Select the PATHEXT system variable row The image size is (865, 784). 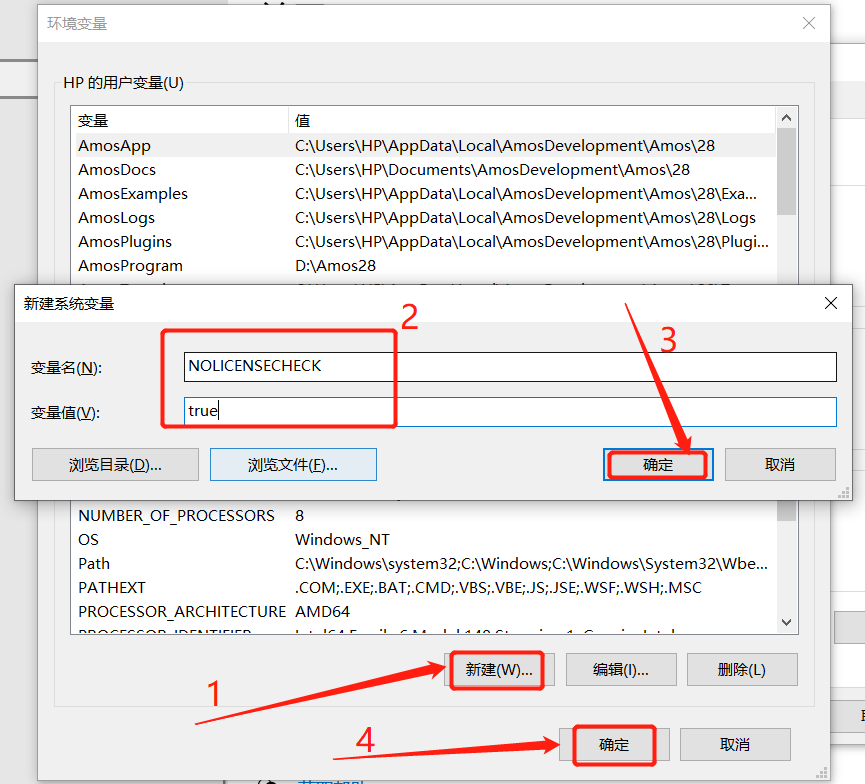point(424,588)
